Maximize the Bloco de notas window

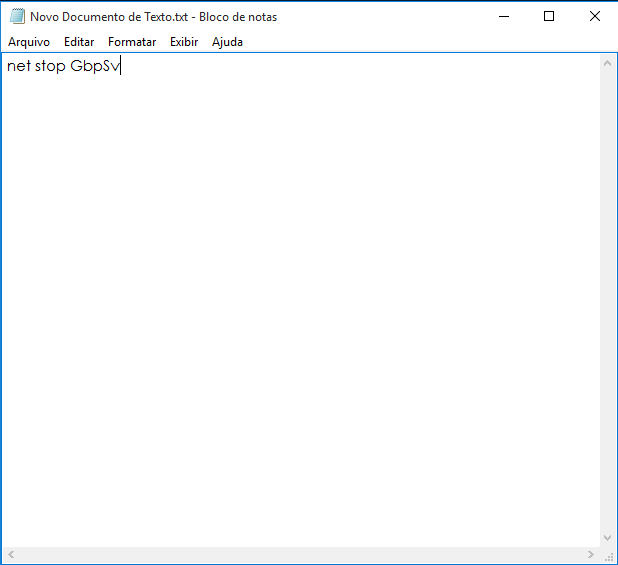[x=549, y=17]
